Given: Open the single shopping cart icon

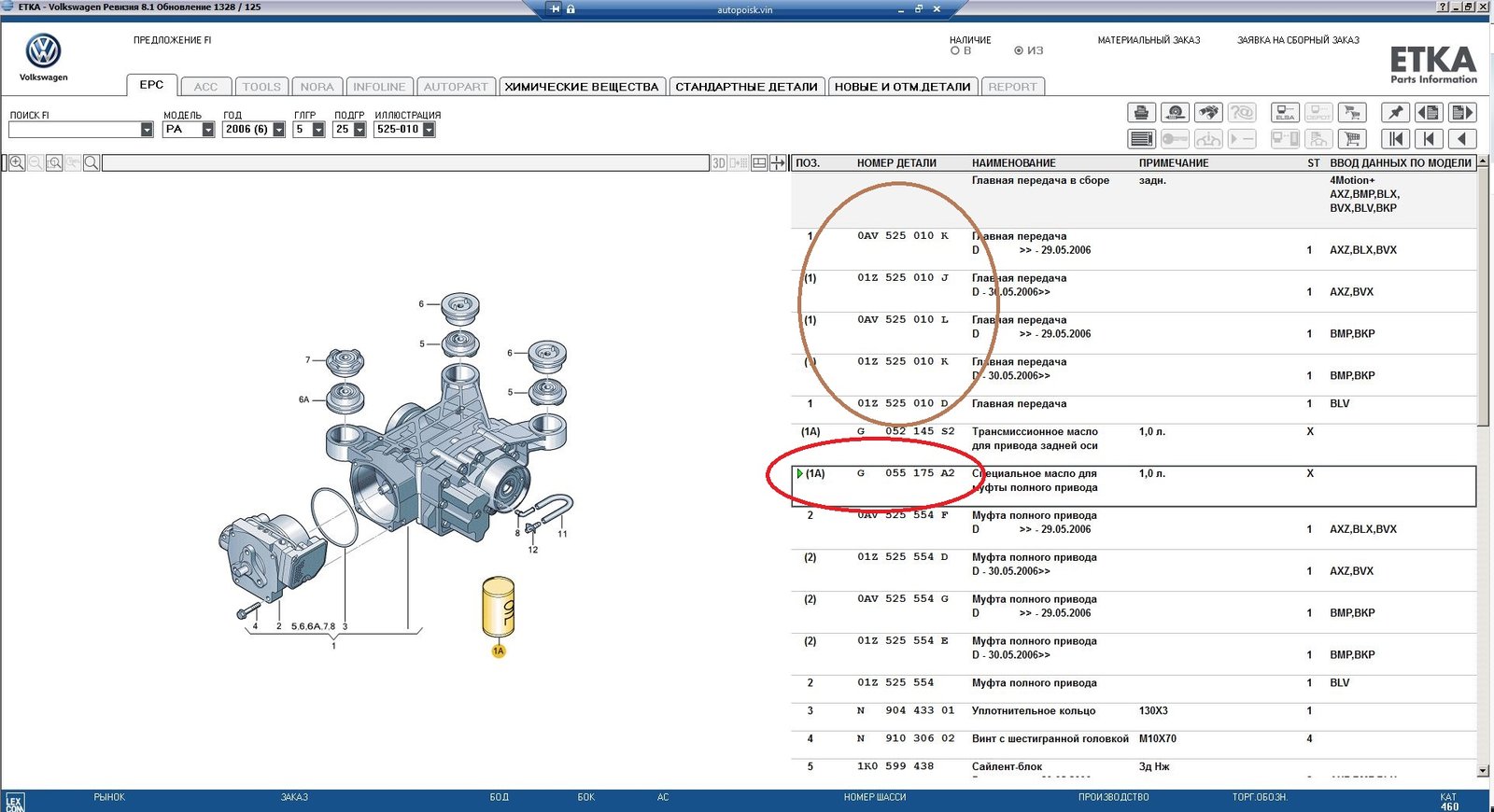Looking at the screenshot, I should coord(1352,139).
